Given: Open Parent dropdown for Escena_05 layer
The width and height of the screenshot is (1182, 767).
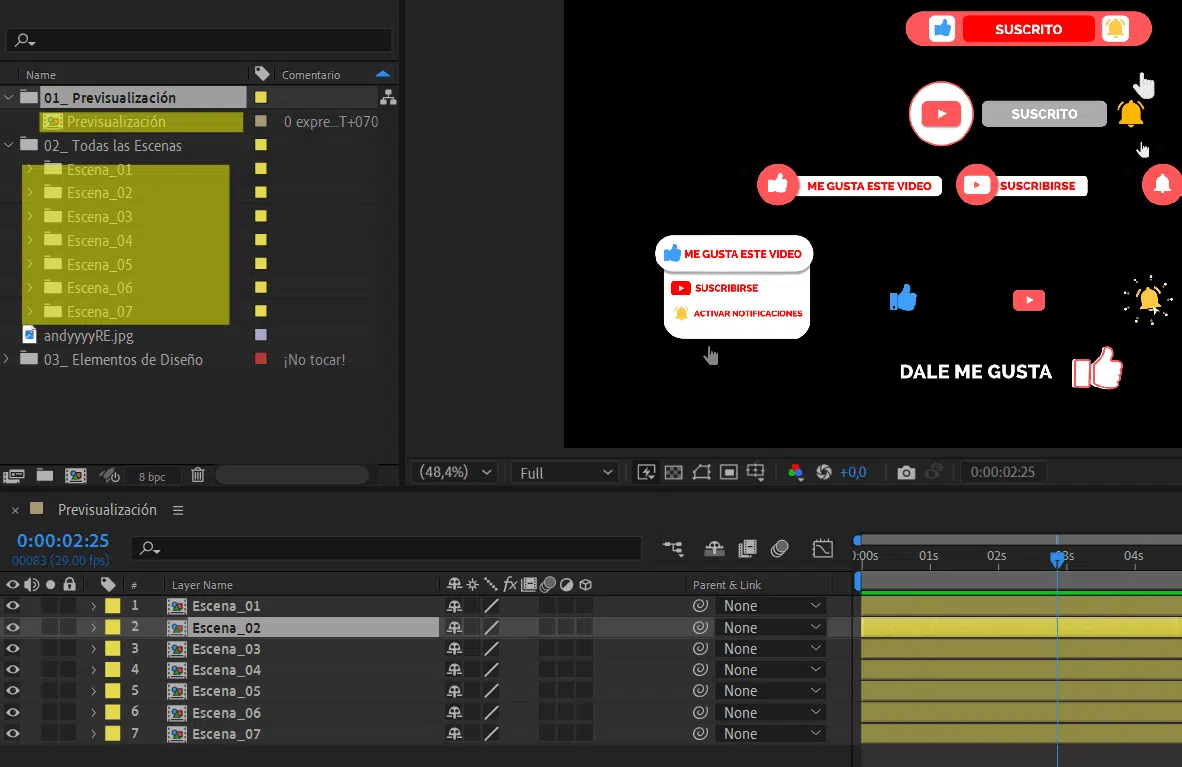Looking at the screenshot, I should coord(771,691).
